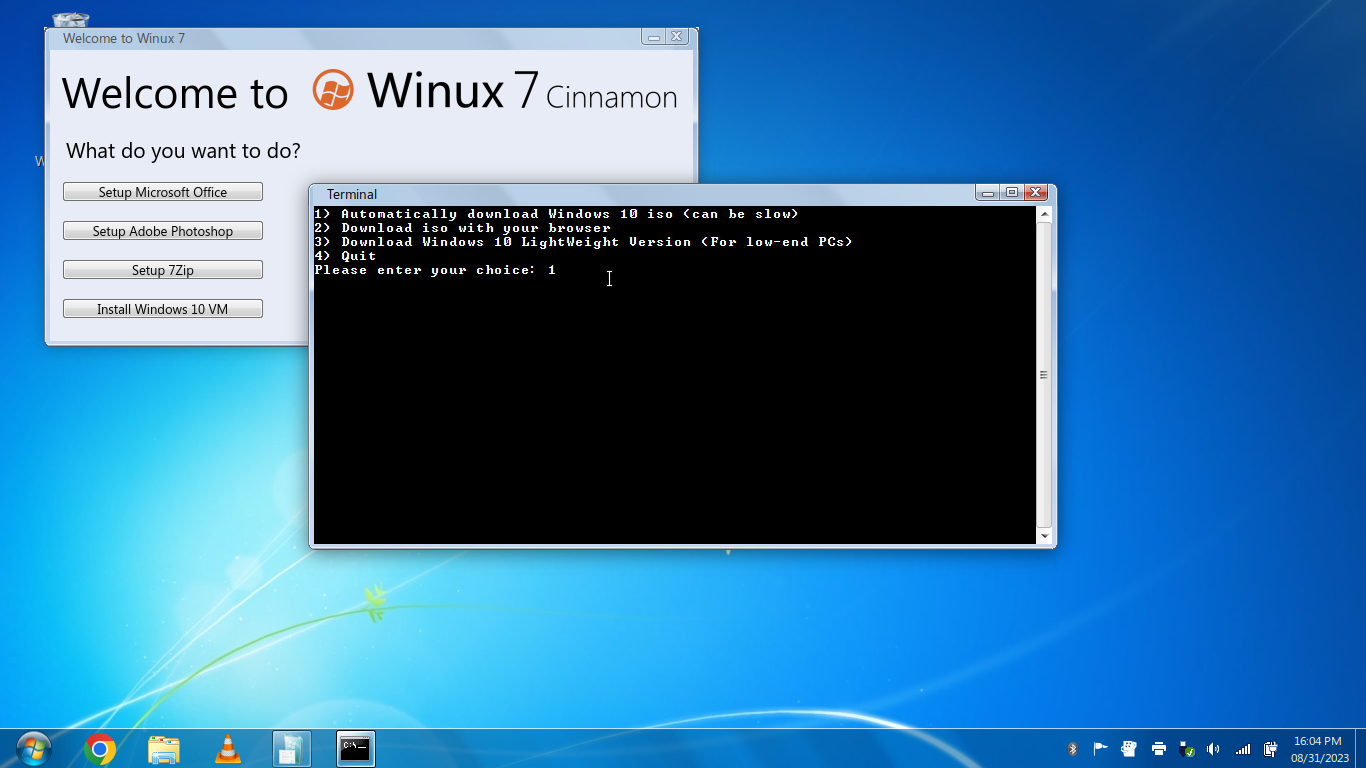1366x768 pixels.
Task: Click the 'Cinnamon' text in welcome header
Action: (612, 96)
